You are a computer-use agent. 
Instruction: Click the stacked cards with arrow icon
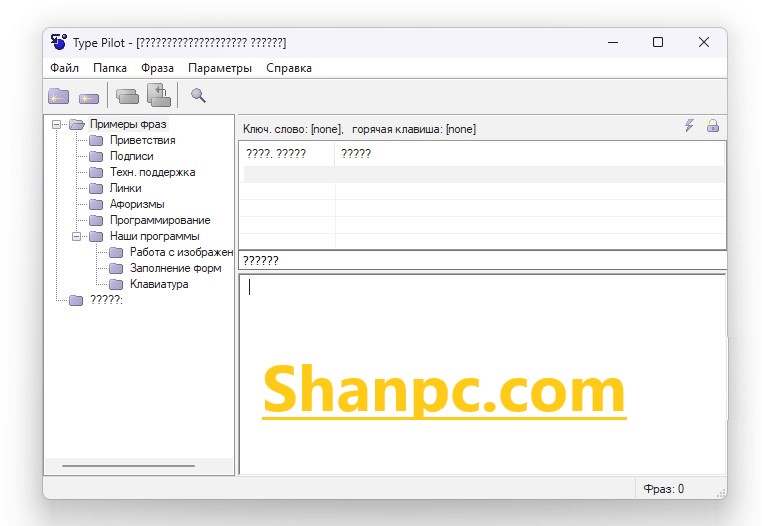point(159,95)
